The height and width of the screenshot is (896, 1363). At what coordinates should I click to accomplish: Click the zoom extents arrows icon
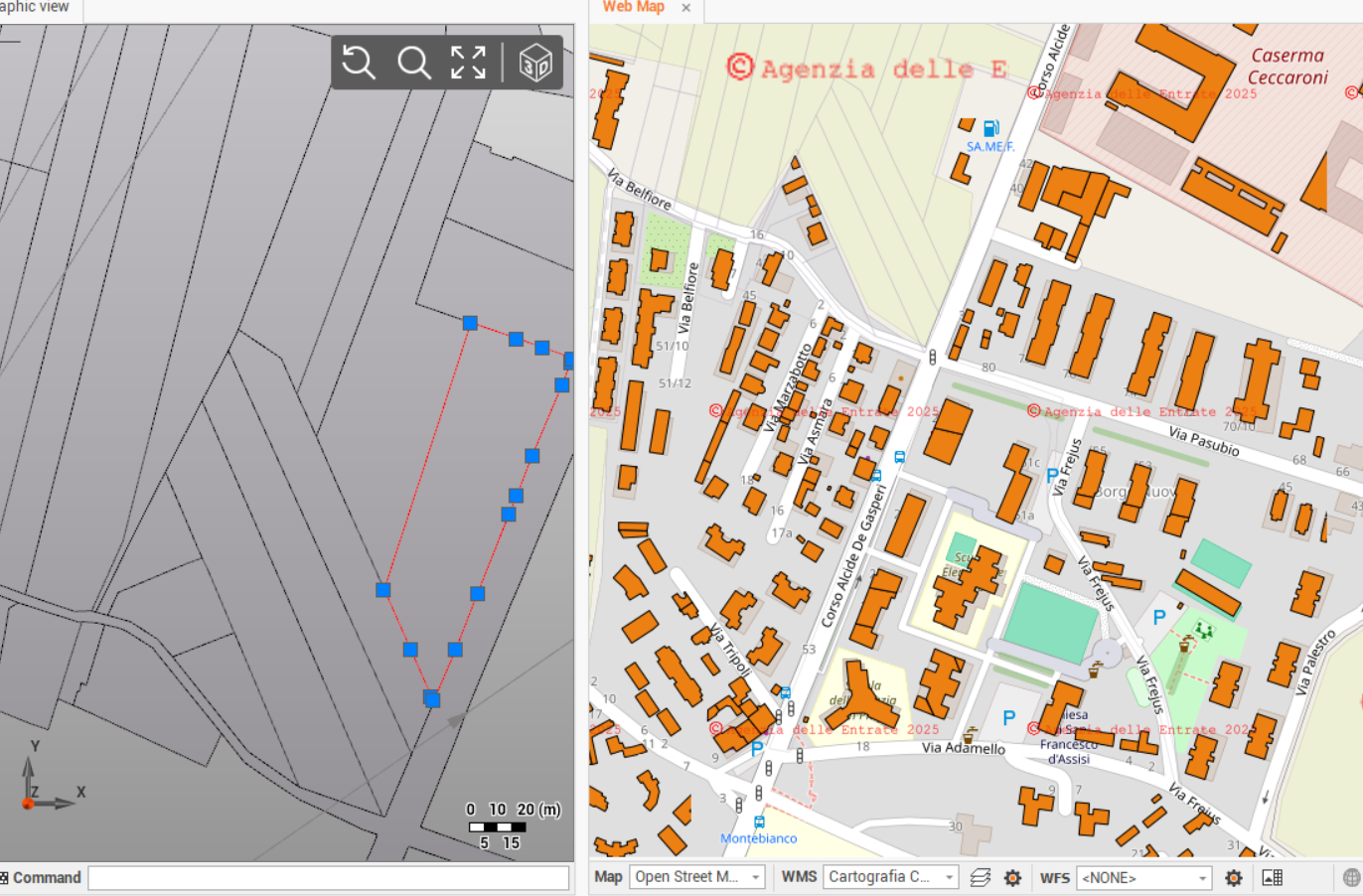pos(468,63)
